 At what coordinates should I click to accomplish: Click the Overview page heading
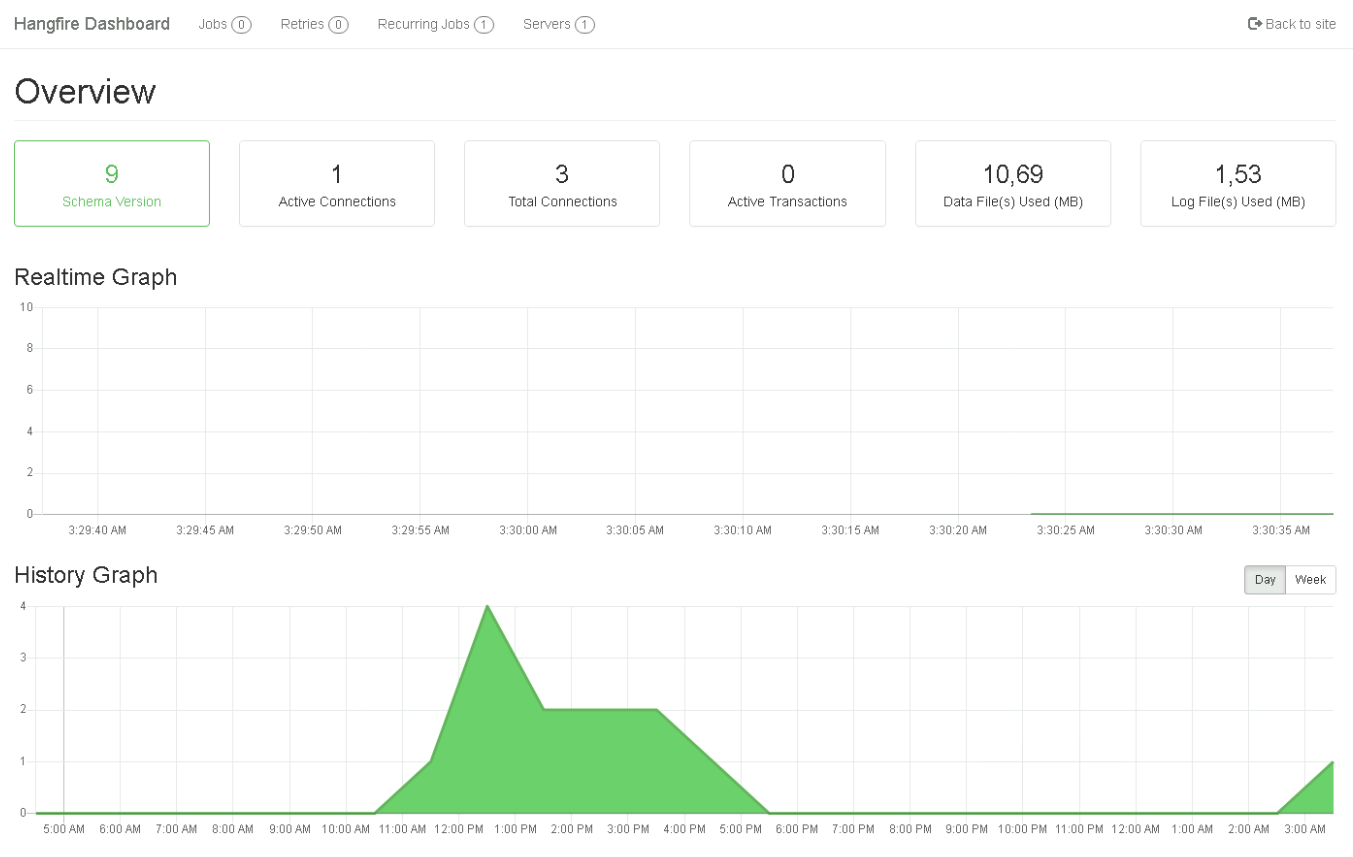[x=85, y=92]
